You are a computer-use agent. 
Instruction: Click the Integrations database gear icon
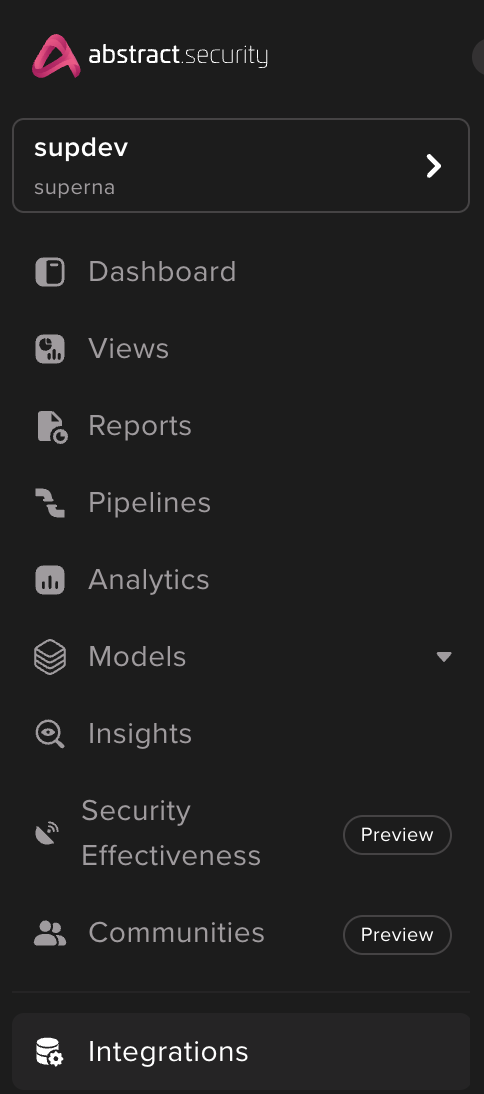click(x=50, y=1052)
